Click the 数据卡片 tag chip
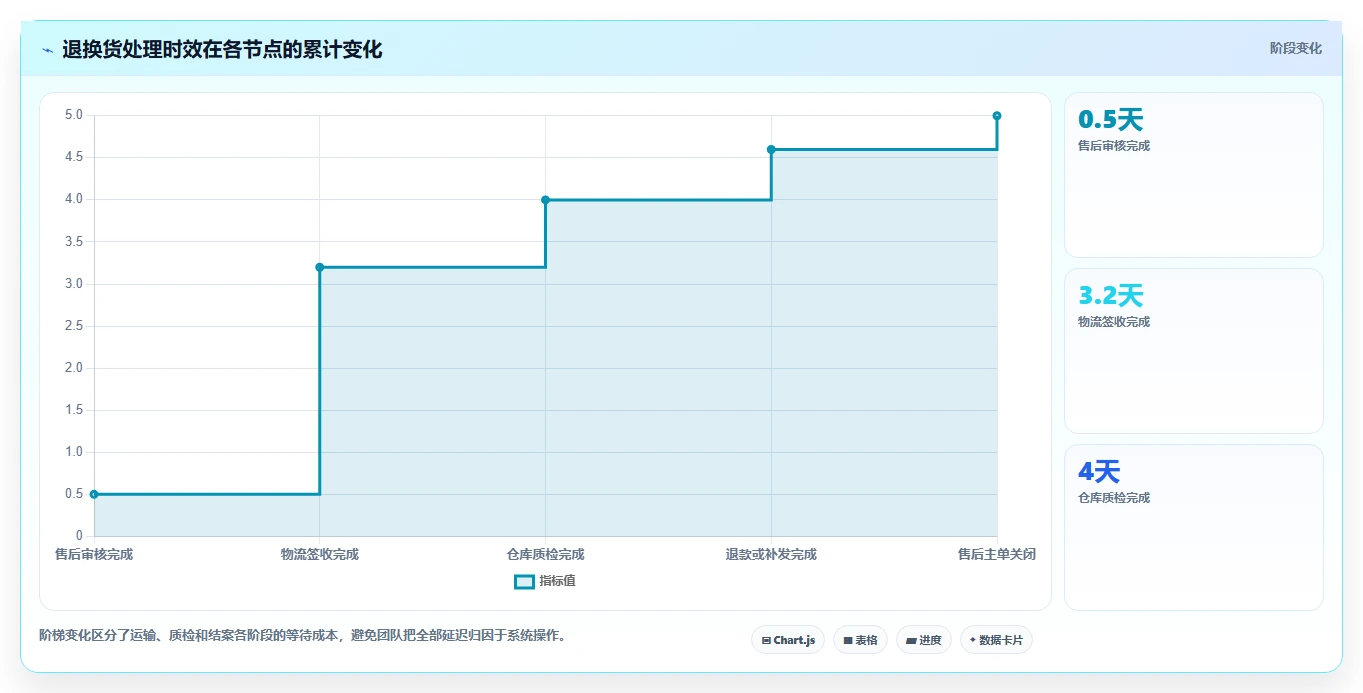The image size is (1363, 693). (x=996, y=640)
